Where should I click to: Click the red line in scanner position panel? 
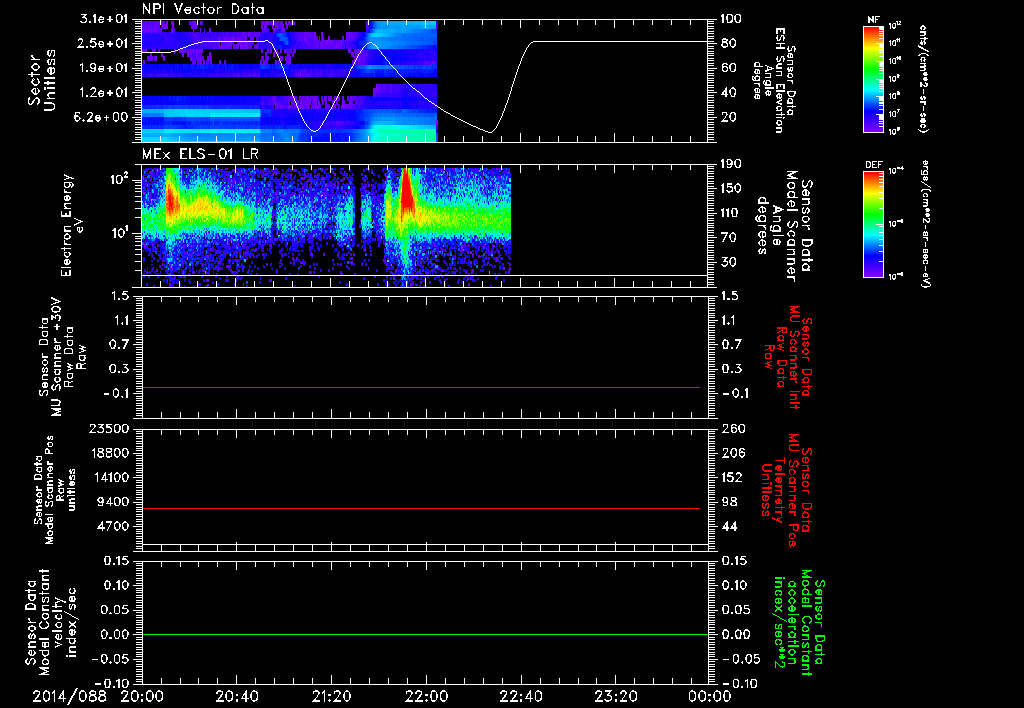pos(421,508)
